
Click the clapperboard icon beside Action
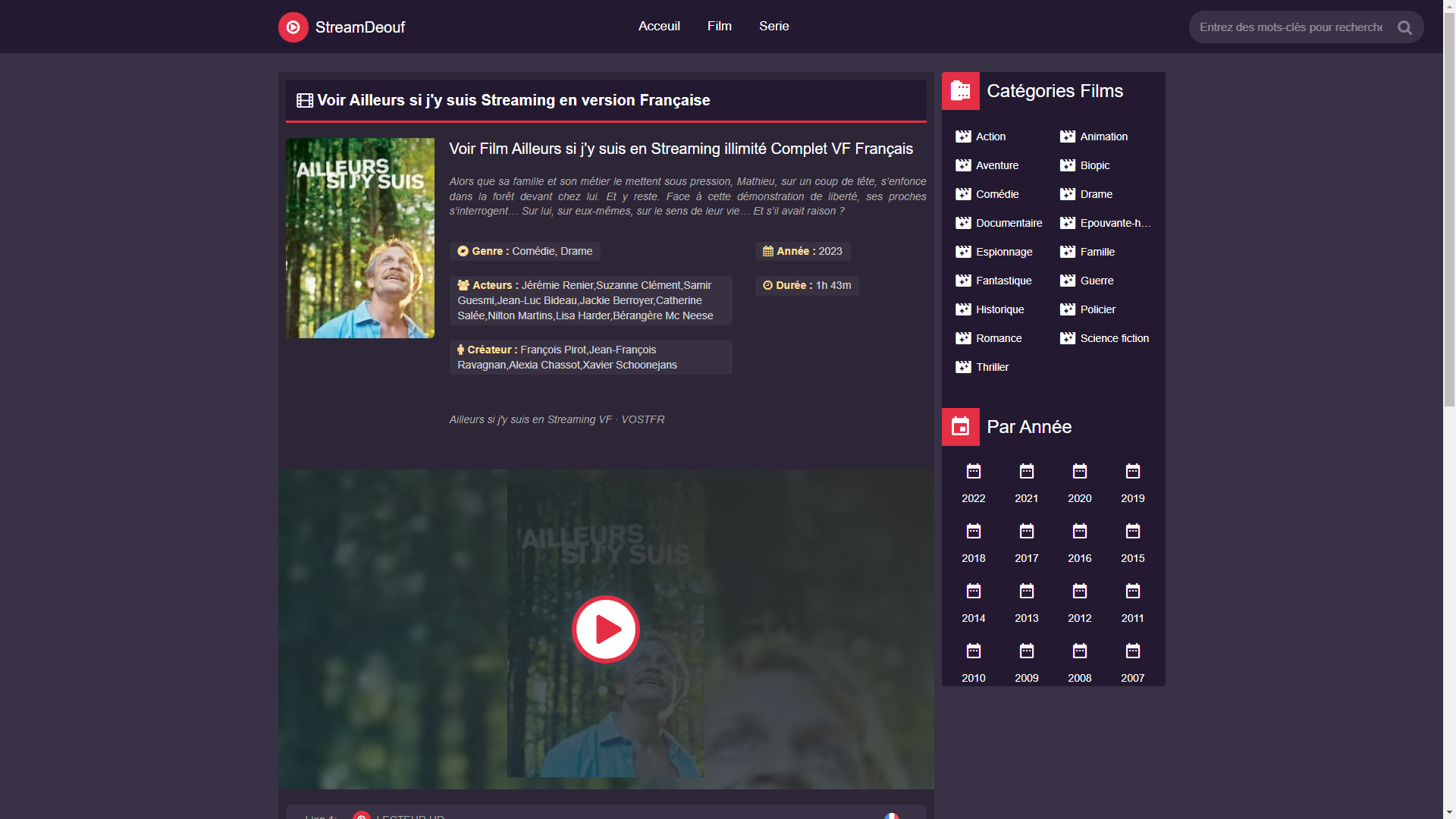963,136
